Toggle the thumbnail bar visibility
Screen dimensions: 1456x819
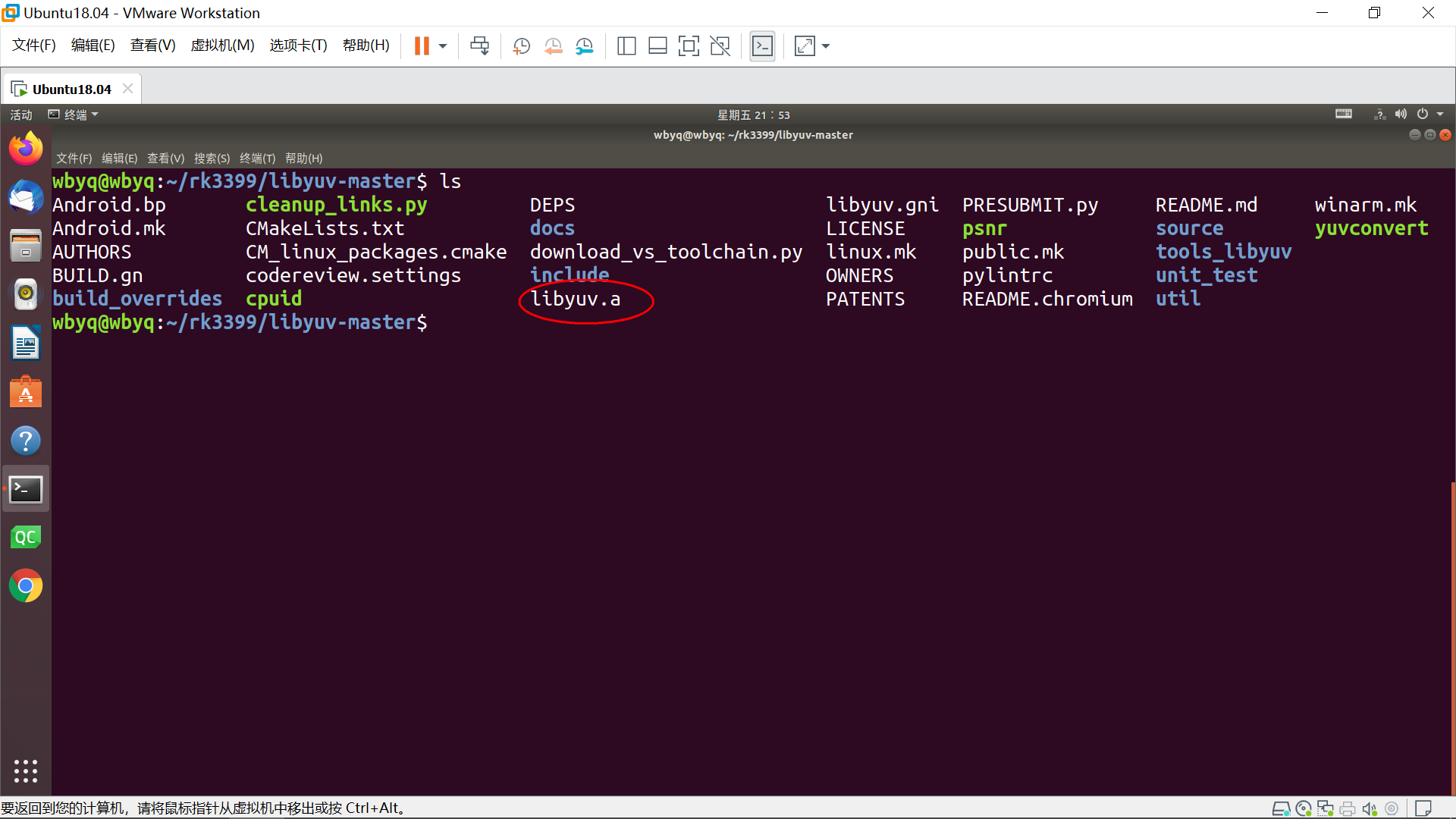657,45
